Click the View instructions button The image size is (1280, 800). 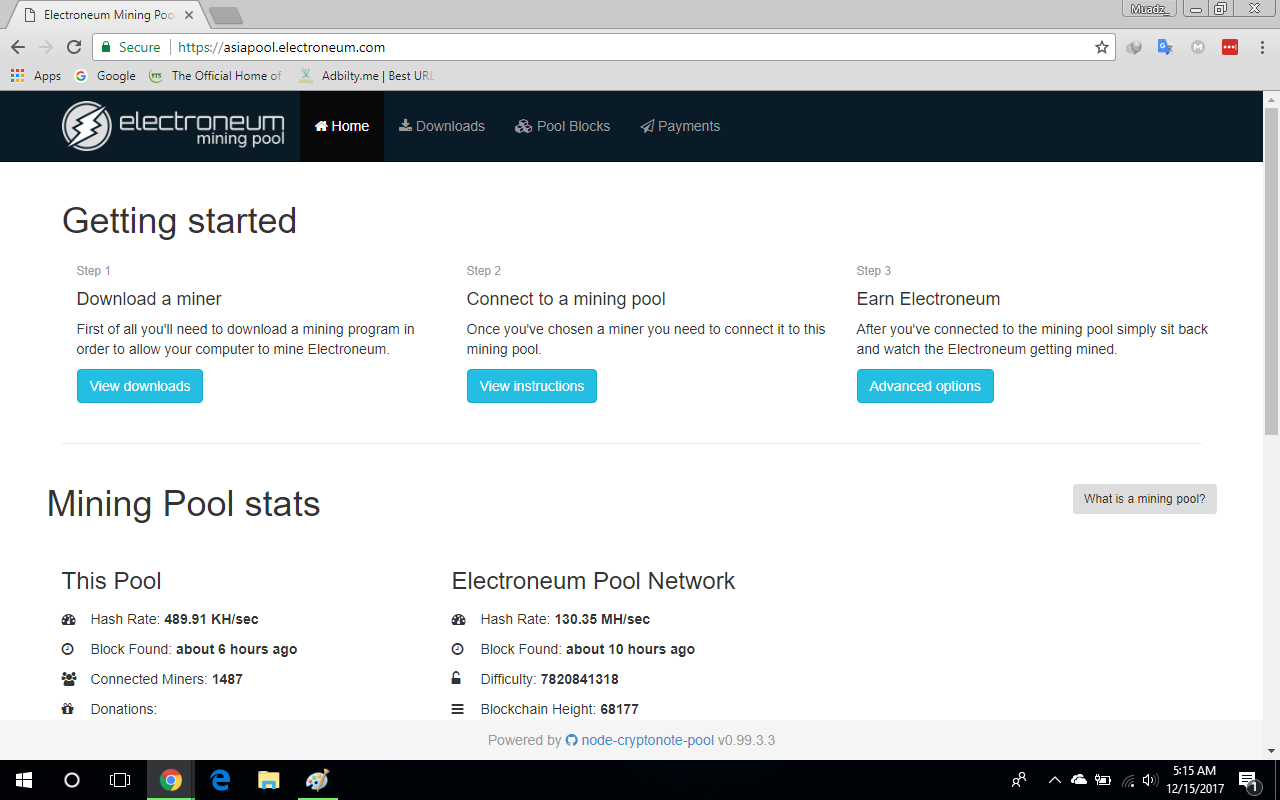[x=532, y=386]
